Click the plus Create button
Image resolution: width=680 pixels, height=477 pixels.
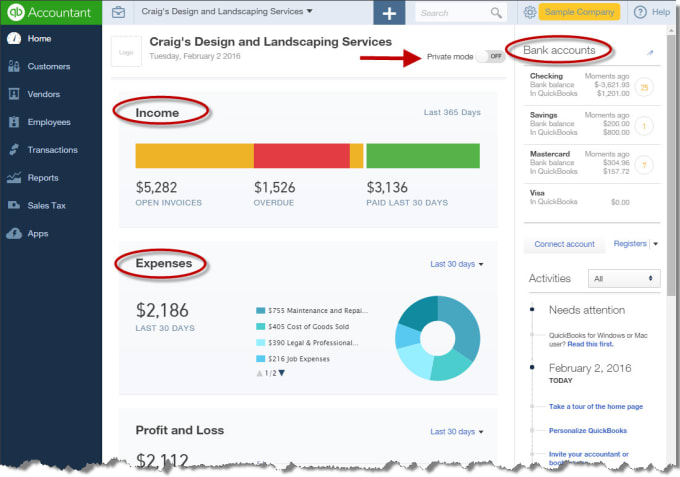click(389, 13)
